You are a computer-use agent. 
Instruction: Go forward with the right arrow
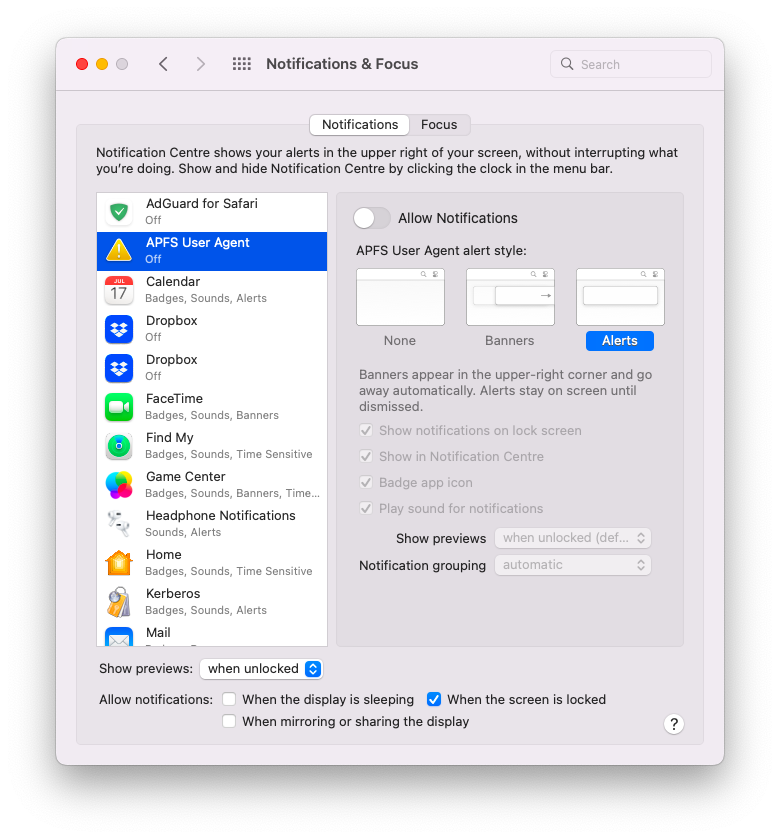point(201,64)
